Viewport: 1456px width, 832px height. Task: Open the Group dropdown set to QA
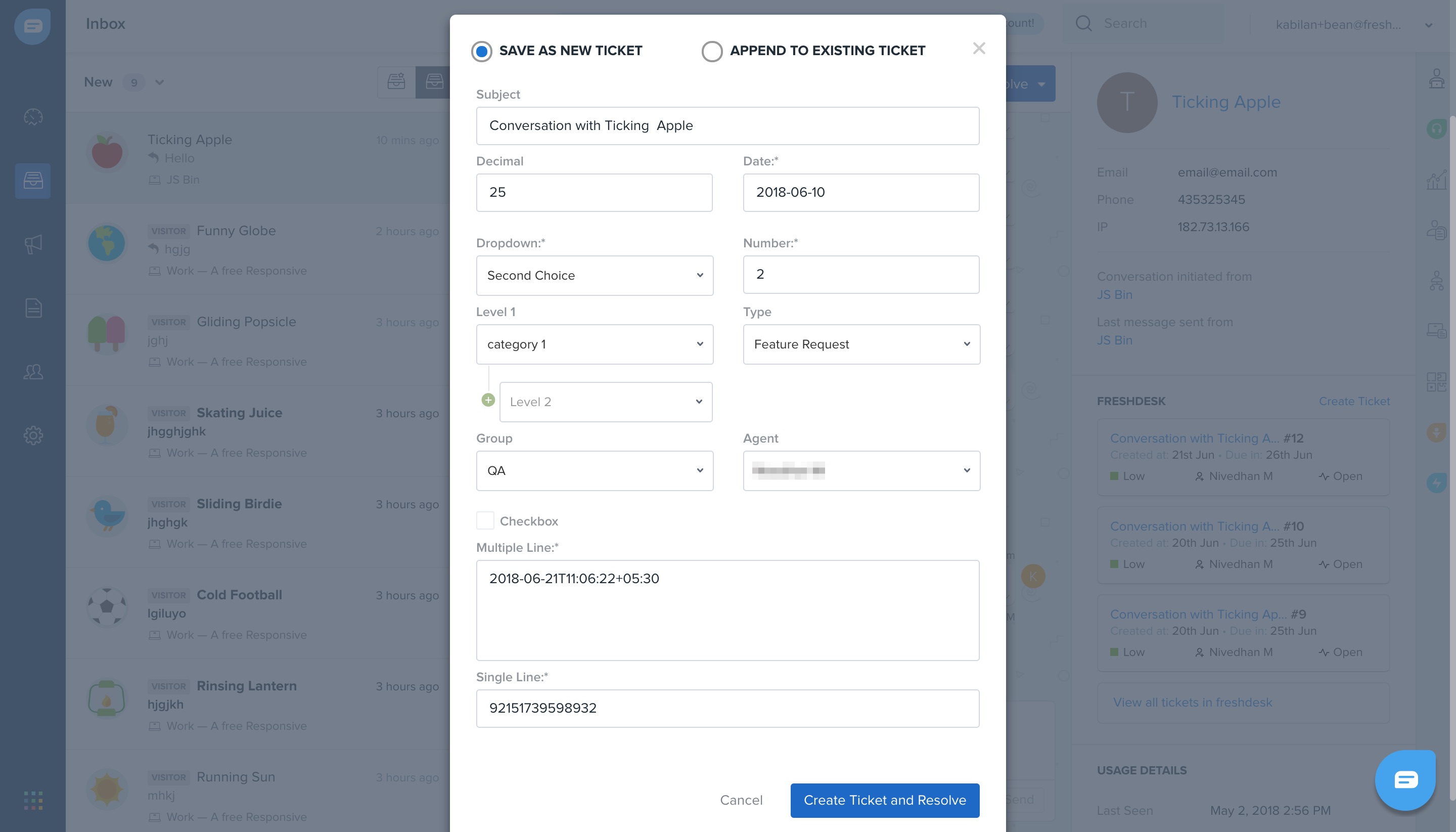tap(594, 471)
